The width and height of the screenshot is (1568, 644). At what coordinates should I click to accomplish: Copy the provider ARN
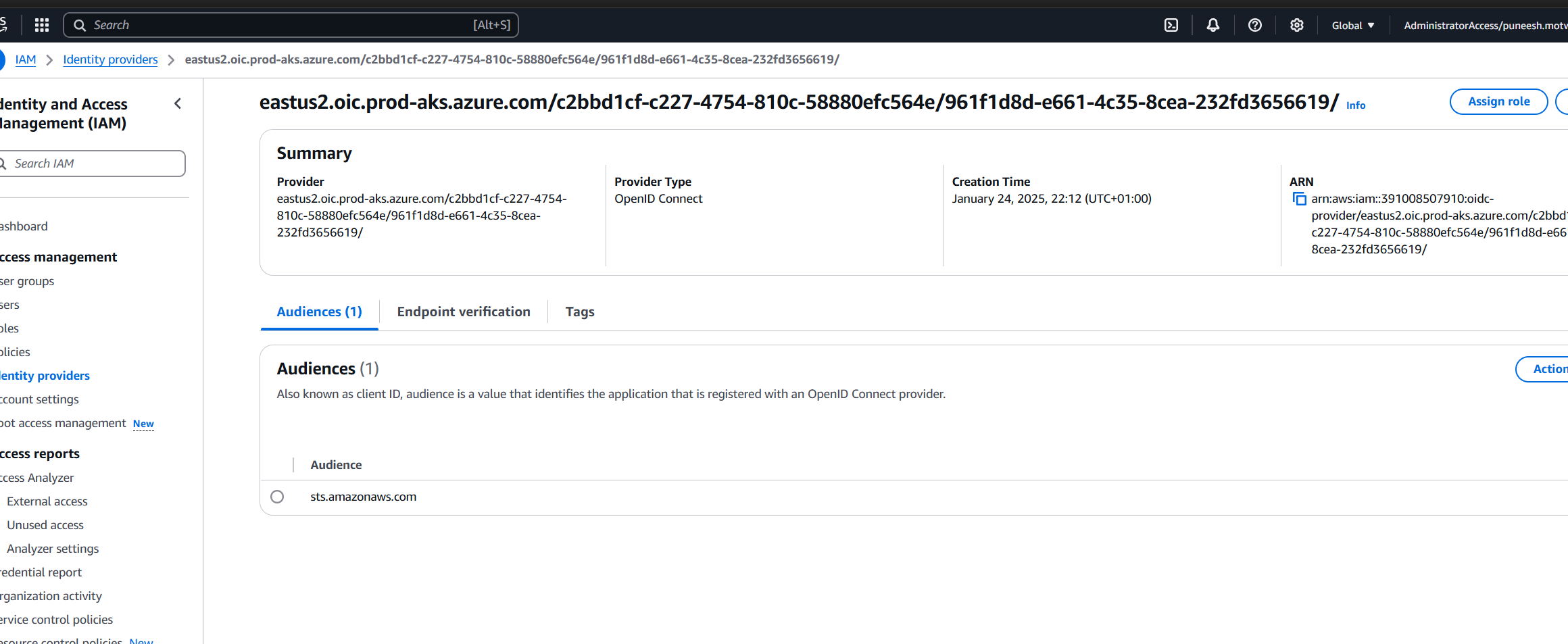point(1299,199)
